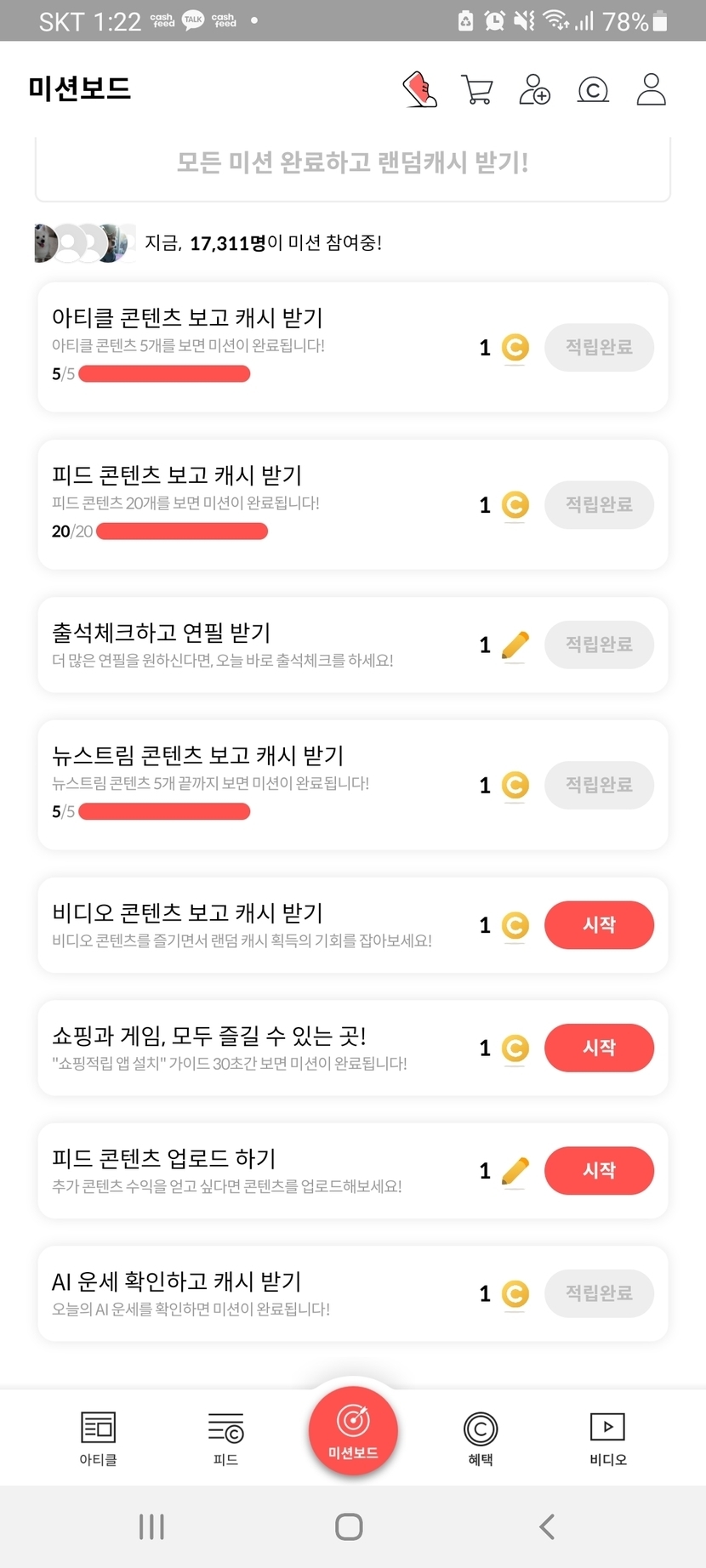Viewport: 706px width, 1568px height.
Task: Switch to the 아티클 tab
Action: [x=98, y=1438]
